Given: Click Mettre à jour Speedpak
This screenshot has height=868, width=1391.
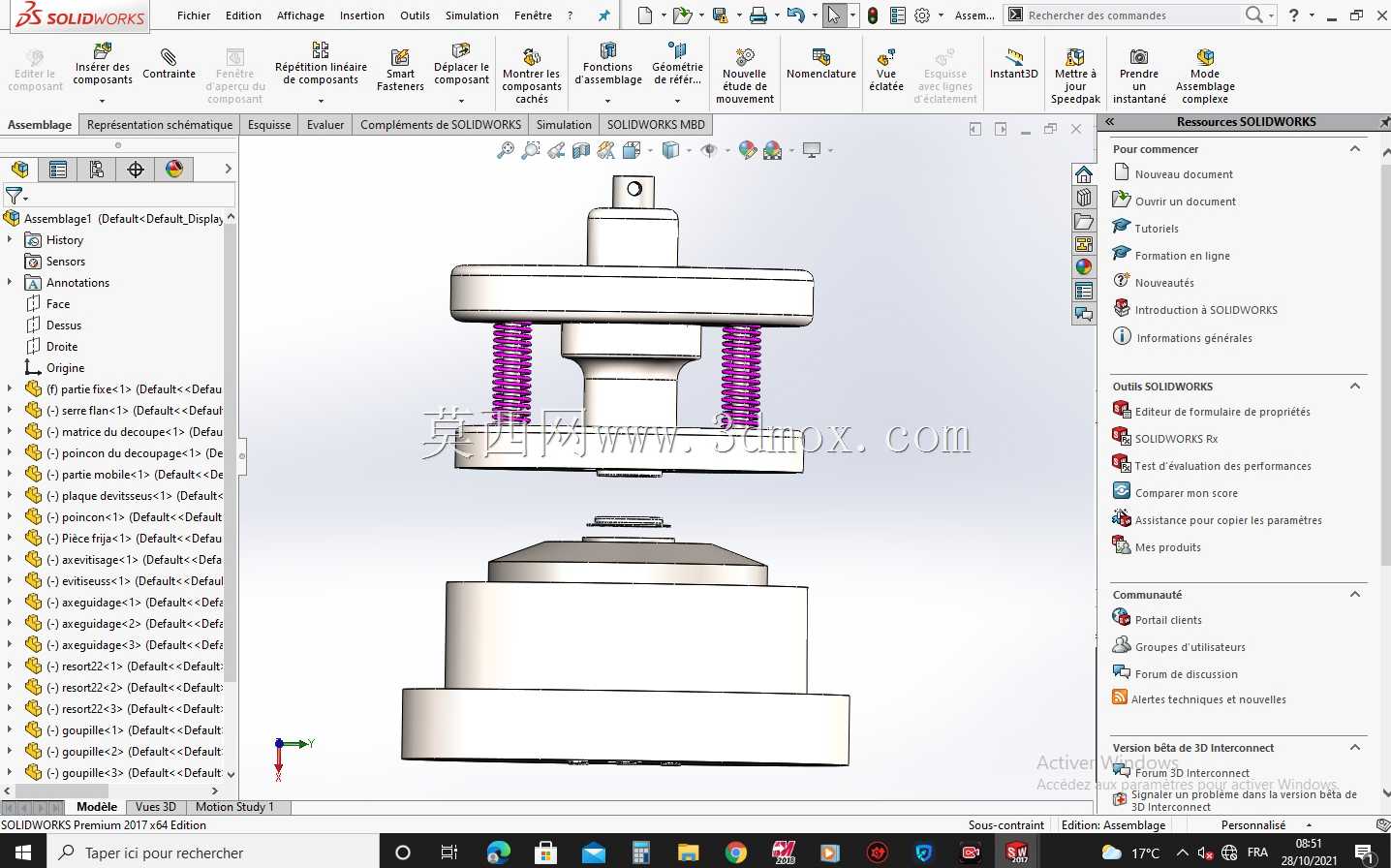Looking at the screenshot, I should pos(1075,76).
